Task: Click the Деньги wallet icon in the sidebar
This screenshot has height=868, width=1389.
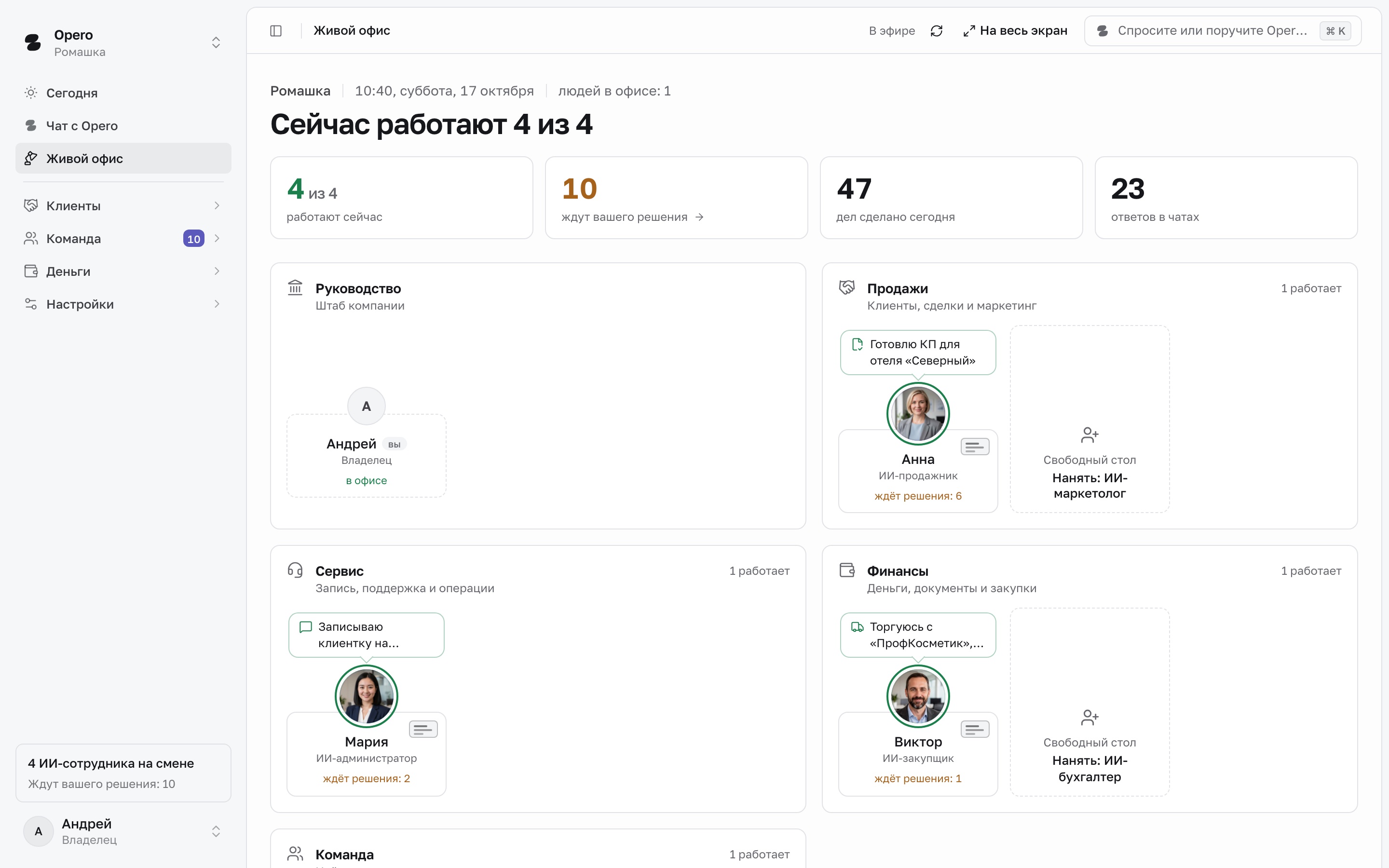Action: [x=31, y=271]
